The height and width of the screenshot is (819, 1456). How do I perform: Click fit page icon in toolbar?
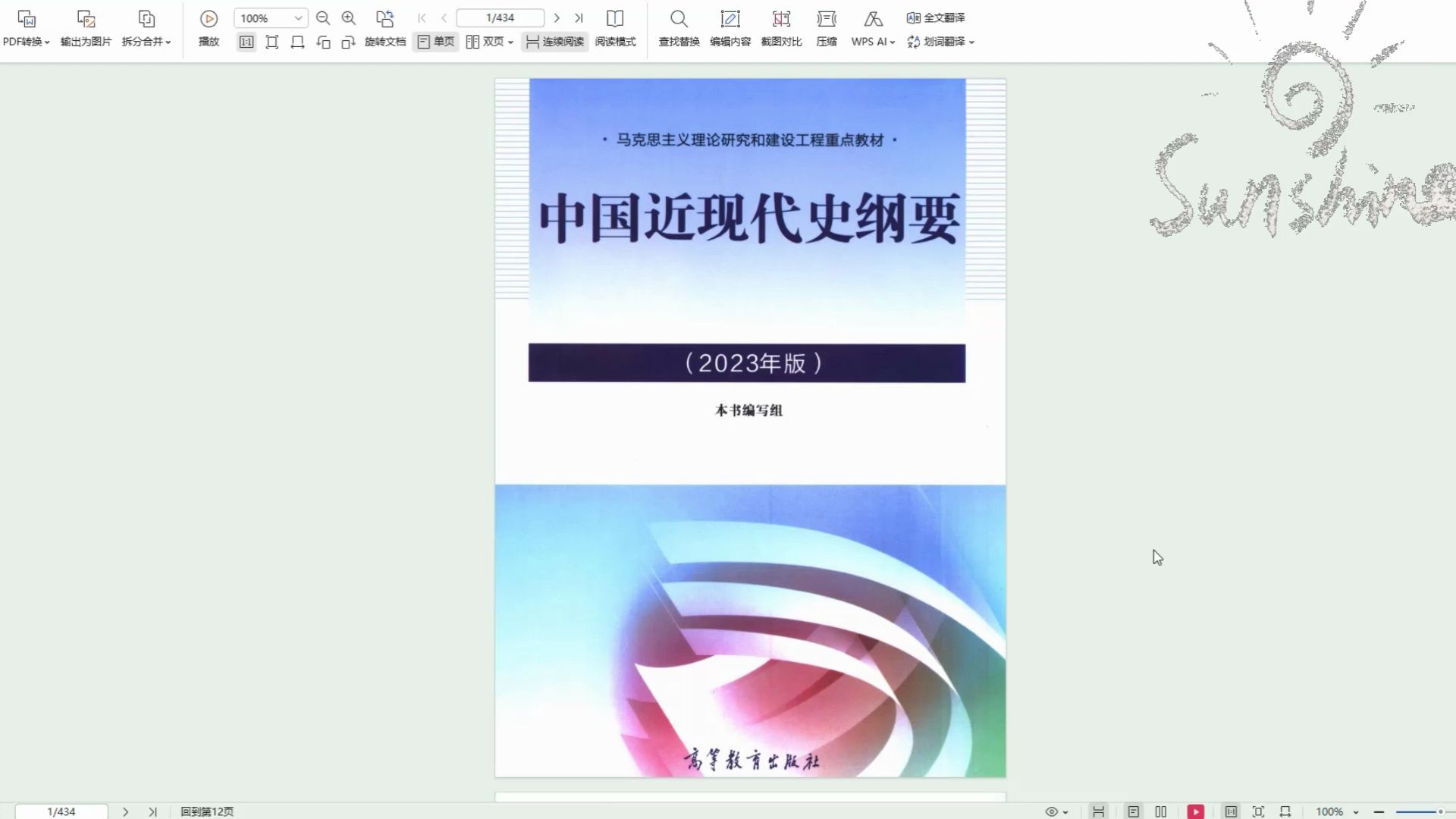pyautogui.click(x=272, y=42)
